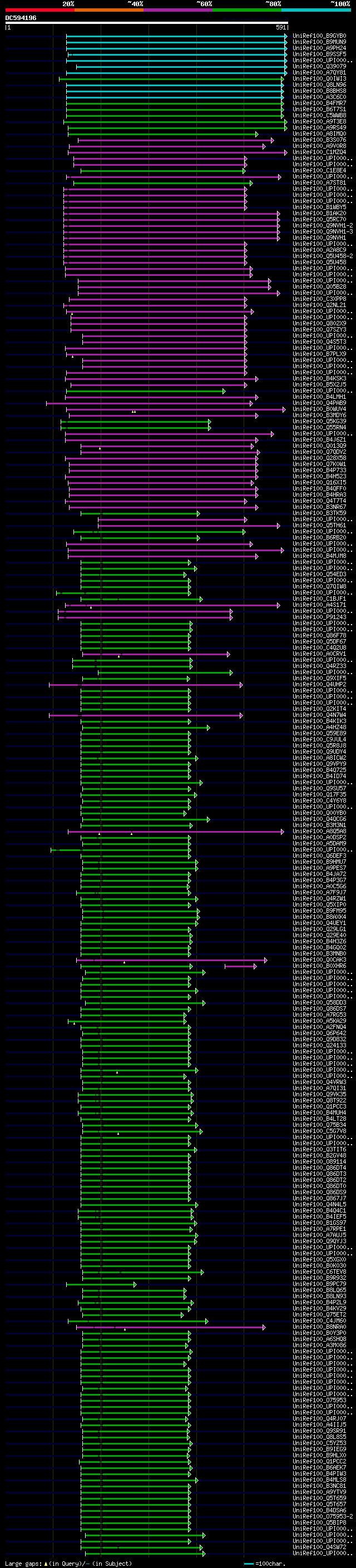Select label UniRef100_B3S076
Viewport: 356px width, 1568px height.
pos(319,140)
